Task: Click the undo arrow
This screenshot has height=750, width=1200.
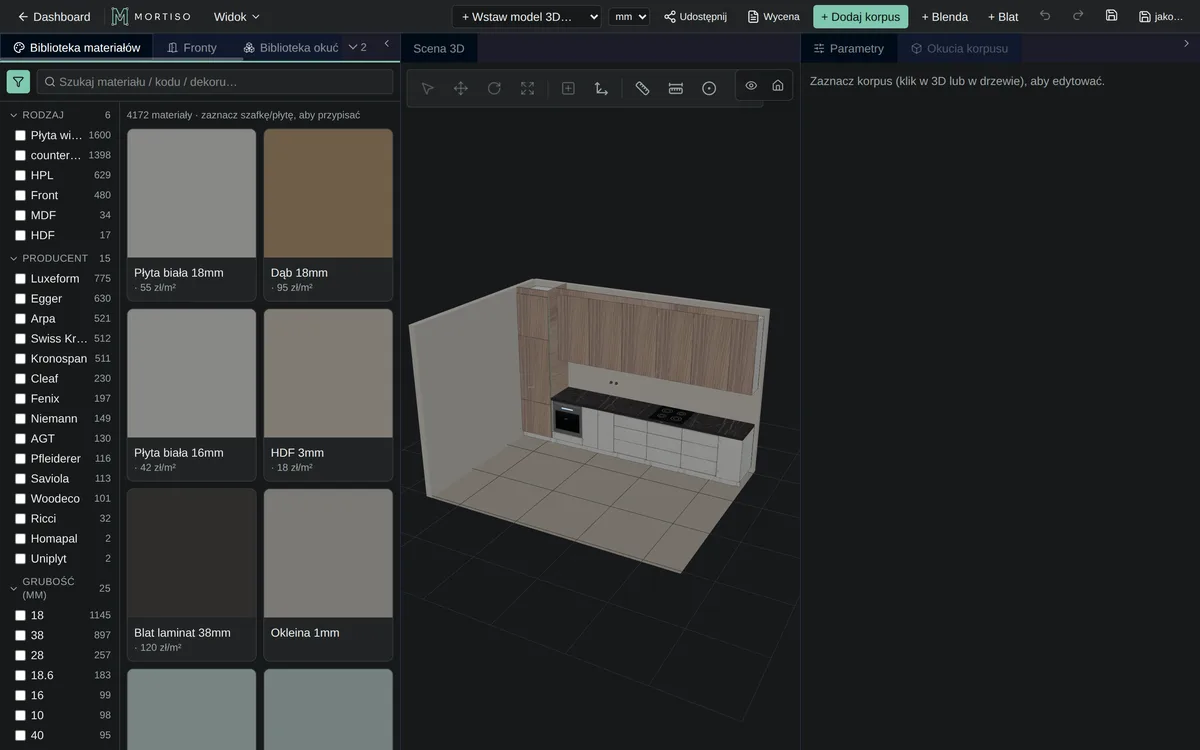Action: coord(1045,16)
